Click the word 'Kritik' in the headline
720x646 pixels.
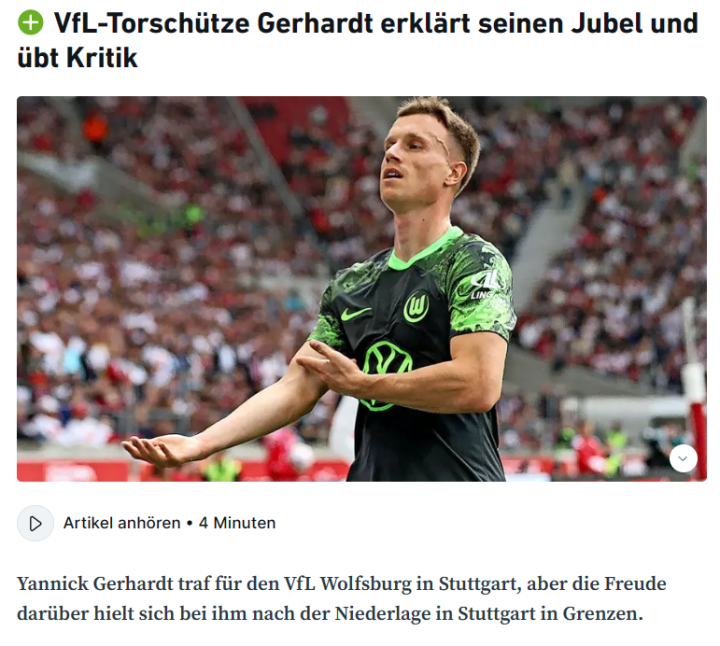pyautogui.click(x=102, y=58)
